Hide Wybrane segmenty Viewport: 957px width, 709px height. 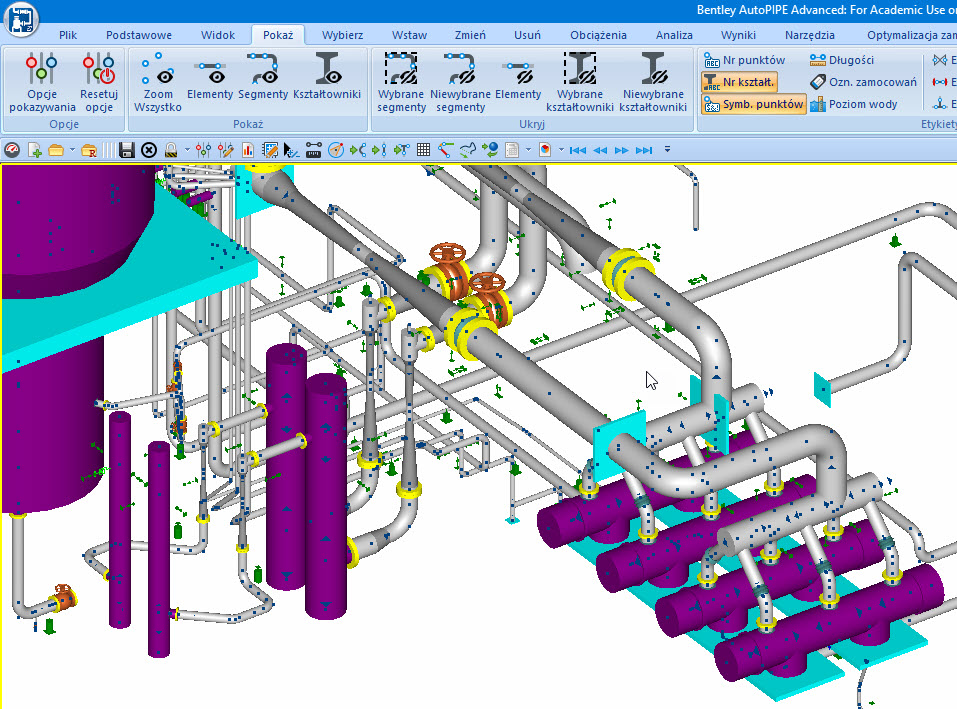(x=401, y=82)
